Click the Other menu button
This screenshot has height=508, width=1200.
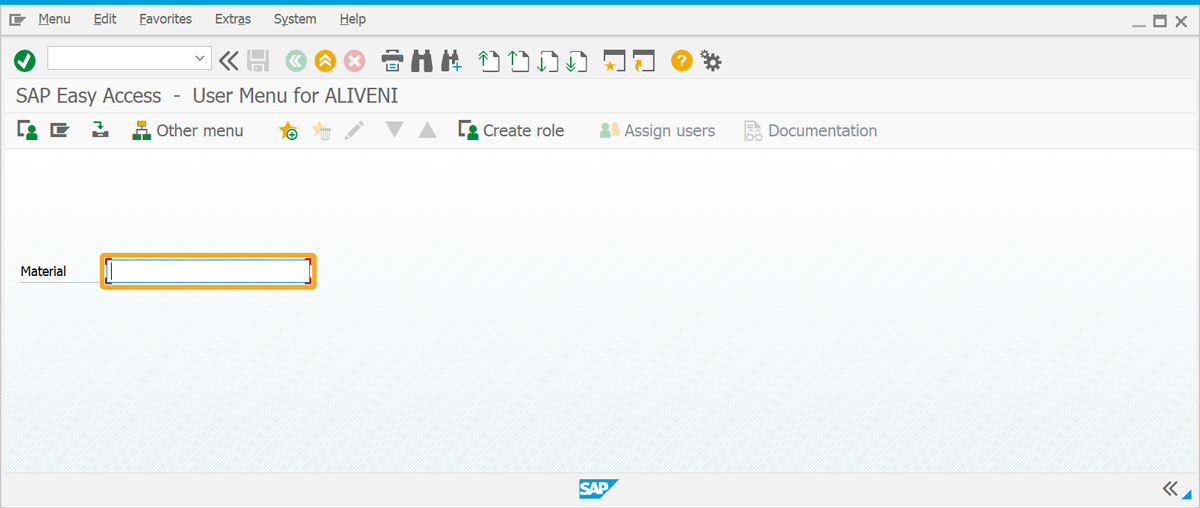188,130
